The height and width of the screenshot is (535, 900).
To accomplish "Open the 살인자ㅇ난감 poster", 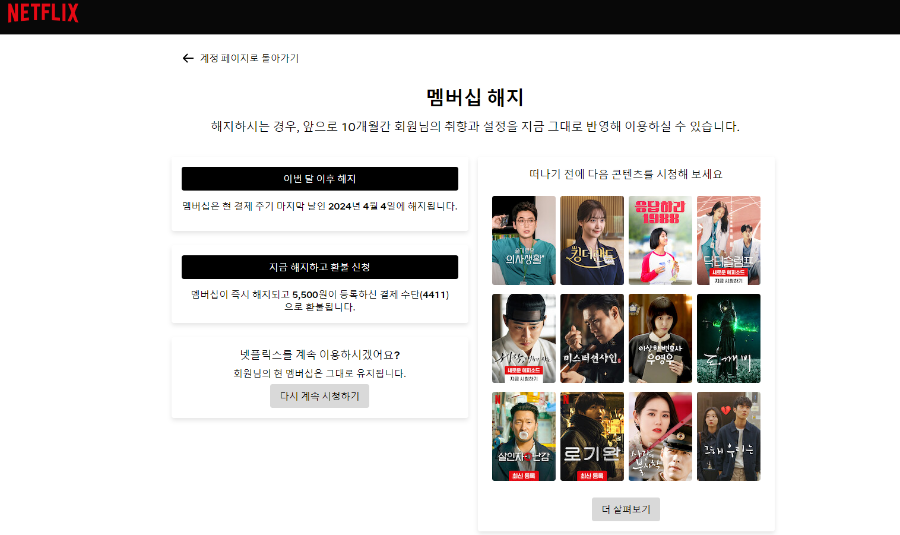I will [523, 436].
